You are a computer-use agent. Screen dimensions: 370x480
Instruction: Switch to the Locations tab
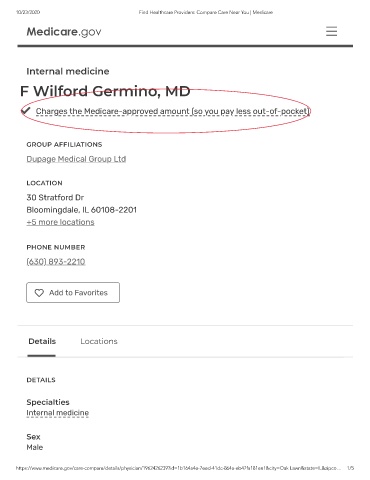click(99, 341)
